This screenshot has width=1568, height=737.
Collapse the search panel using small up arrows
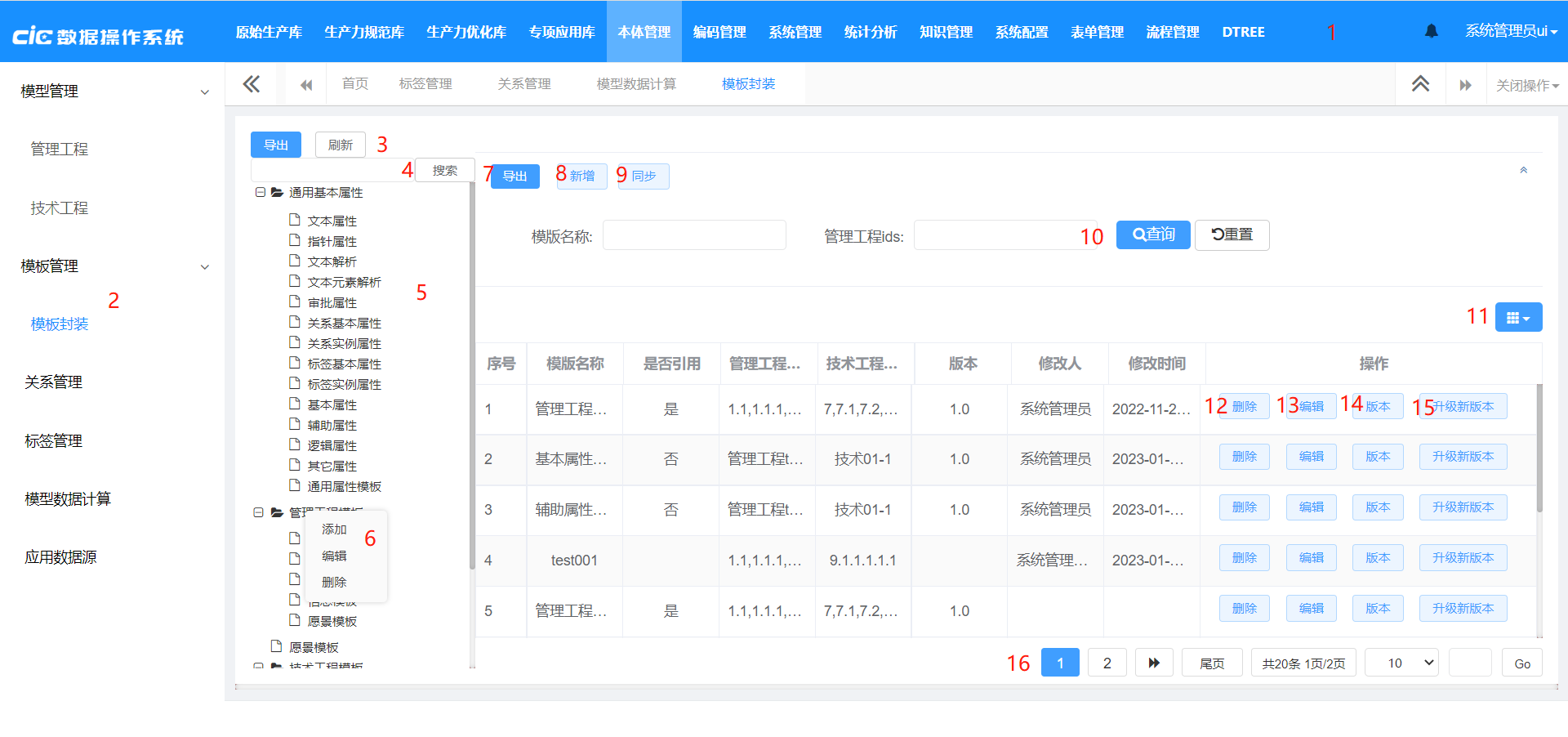pos(1523,171)
